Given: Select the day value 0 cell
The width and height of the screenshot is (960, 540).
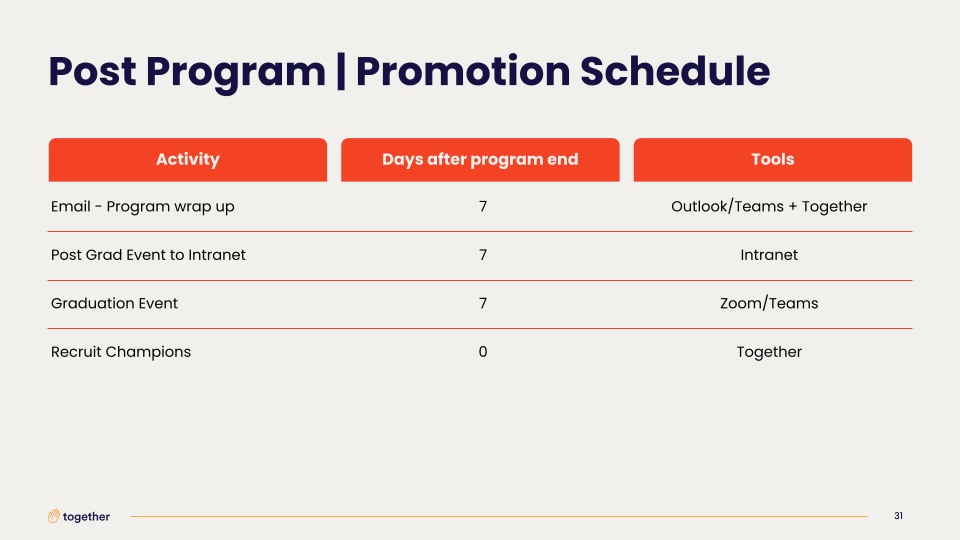Looking at the screenshot, I should coord(483,351).
